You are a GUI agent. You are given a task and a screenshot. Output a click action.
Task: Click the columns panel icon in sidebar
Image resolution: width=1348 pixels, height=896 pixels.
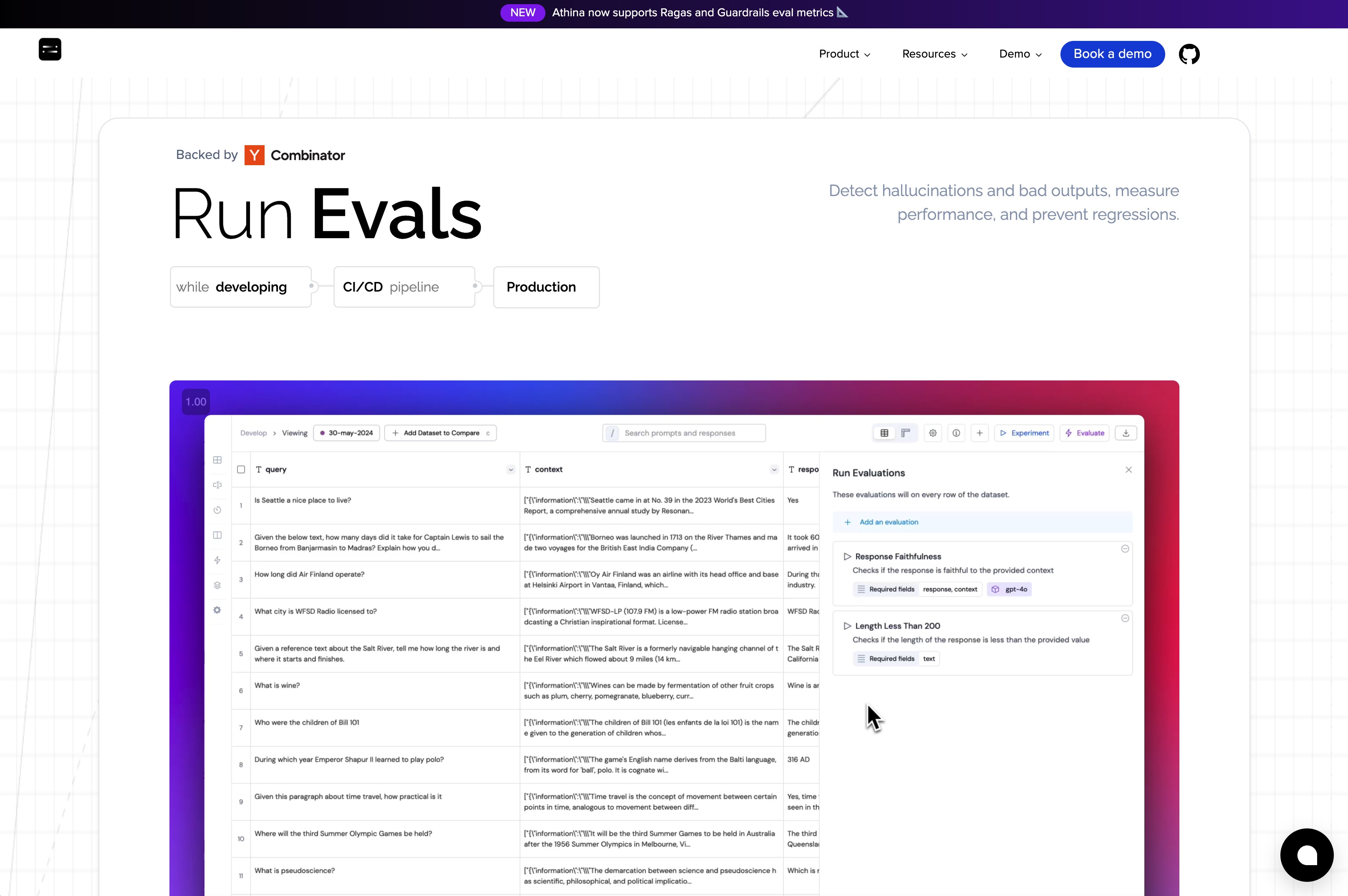pyautogui.click(x=217, y=535)
